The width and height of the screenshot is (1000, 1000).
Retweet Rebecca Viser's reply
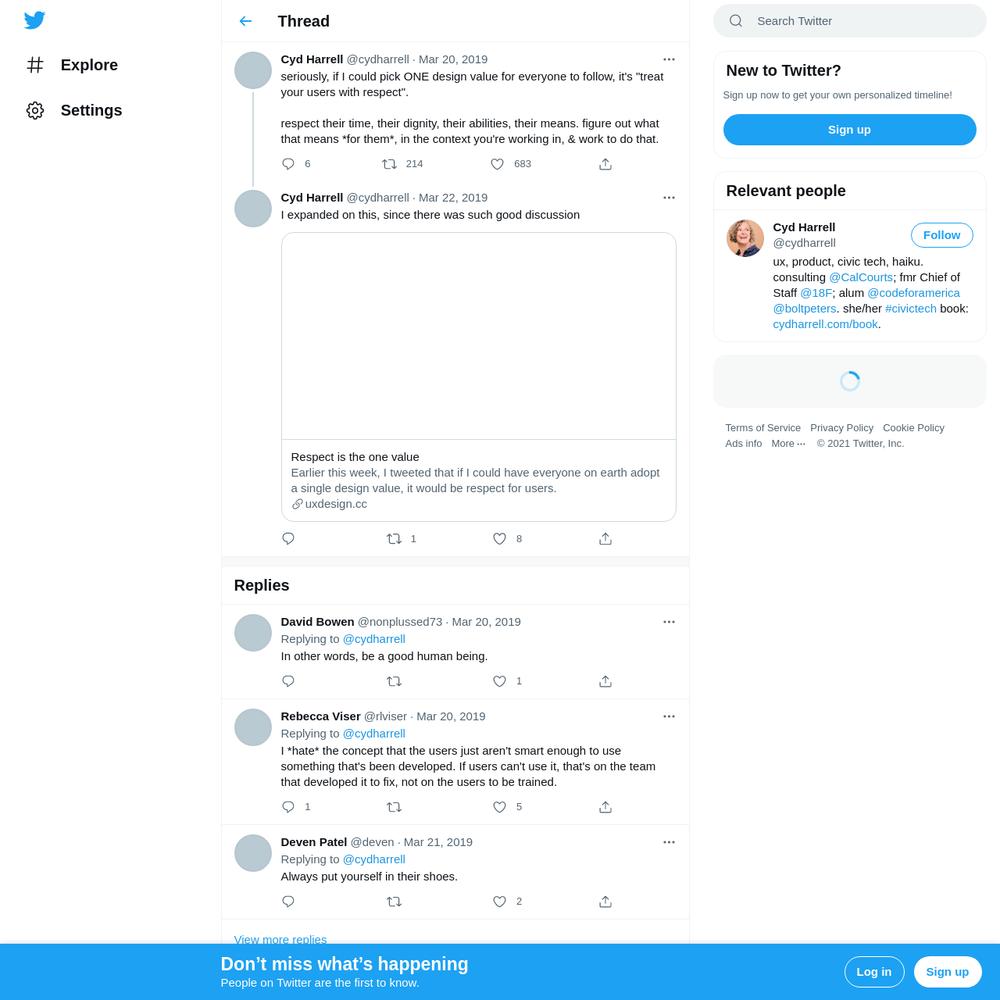click(x=394, y=807)
